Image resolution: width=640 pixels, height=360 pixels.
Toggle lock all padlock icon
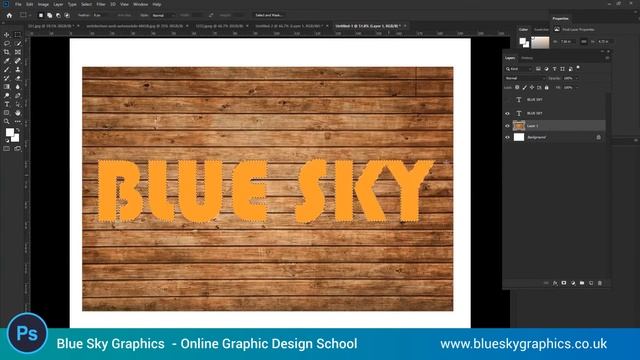click(547, 87)
